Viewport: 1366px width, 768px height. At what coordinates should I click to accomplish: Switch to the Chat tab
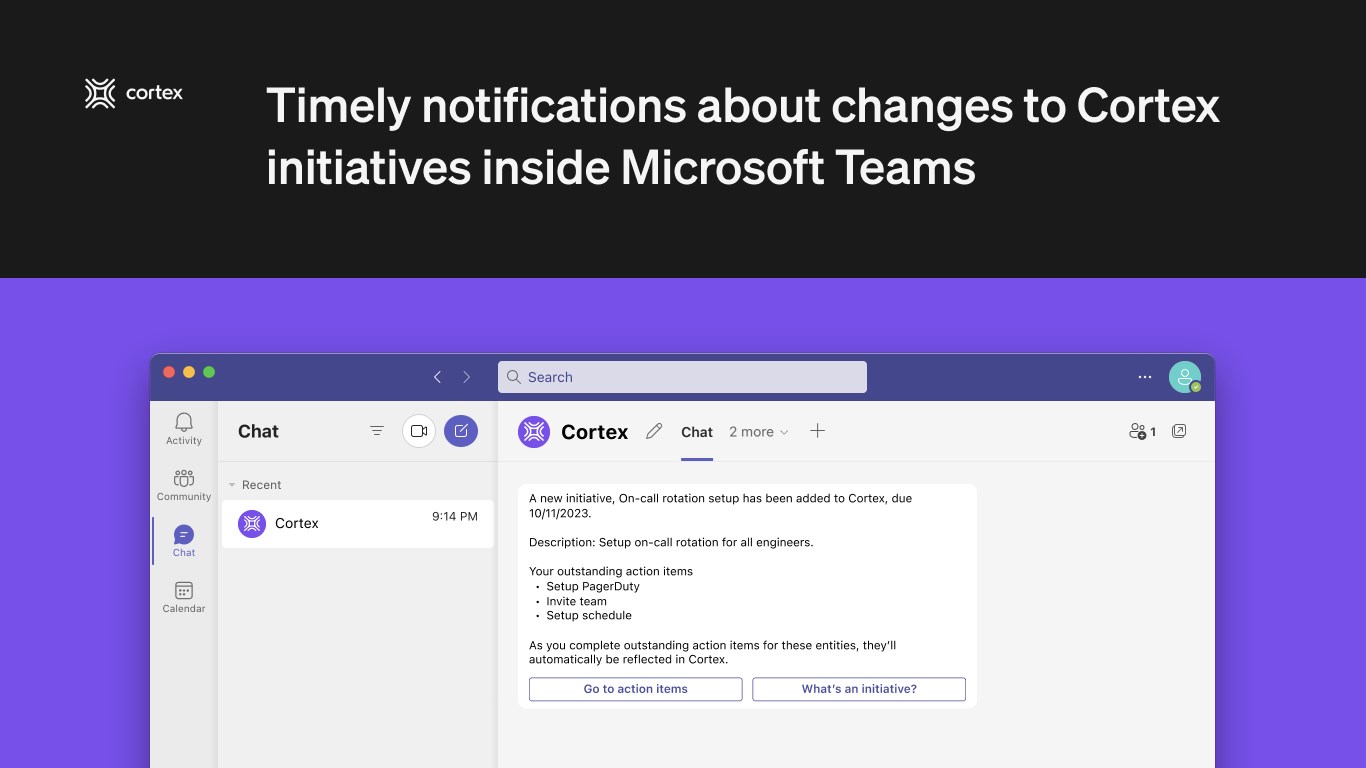coord(697,432)
